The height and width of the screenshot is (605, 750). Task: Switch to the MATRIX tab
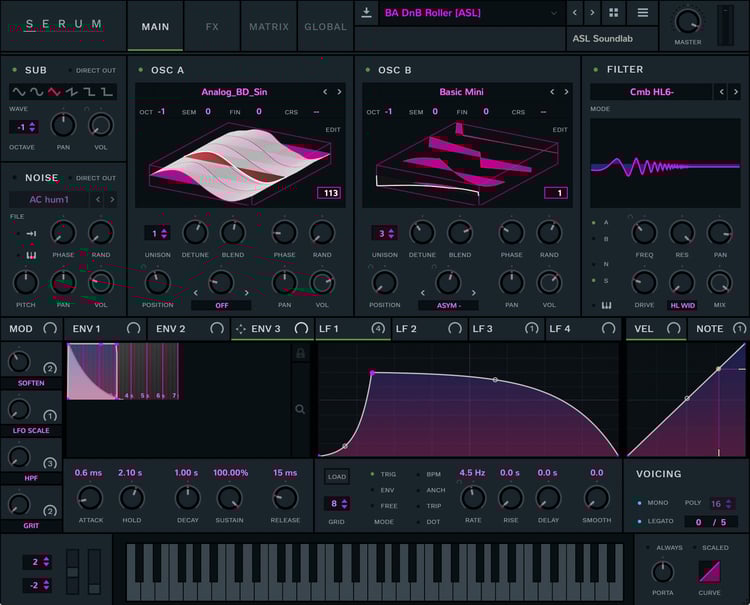(269, 26)
